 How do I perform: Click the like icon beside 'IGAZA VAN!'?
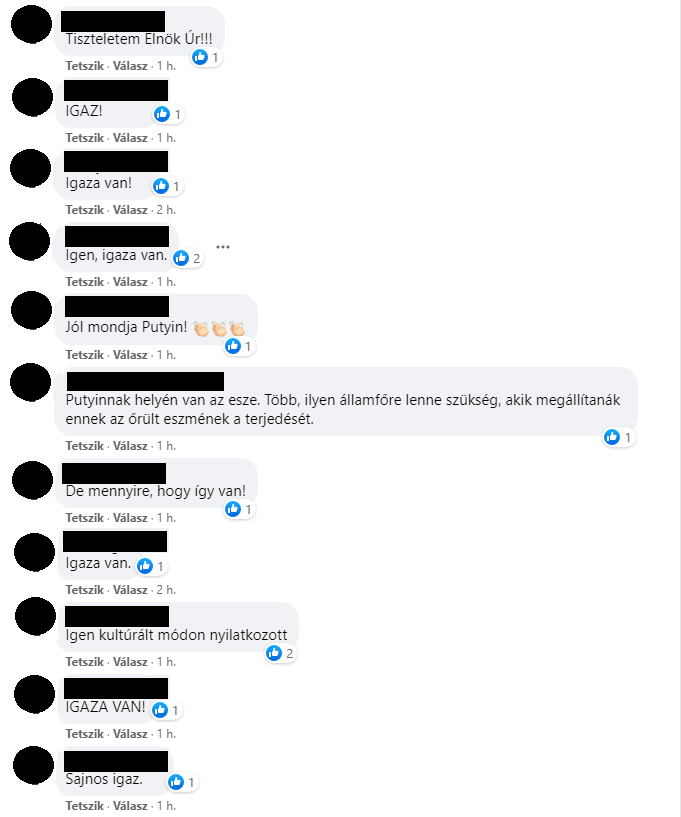click(160, 710)
